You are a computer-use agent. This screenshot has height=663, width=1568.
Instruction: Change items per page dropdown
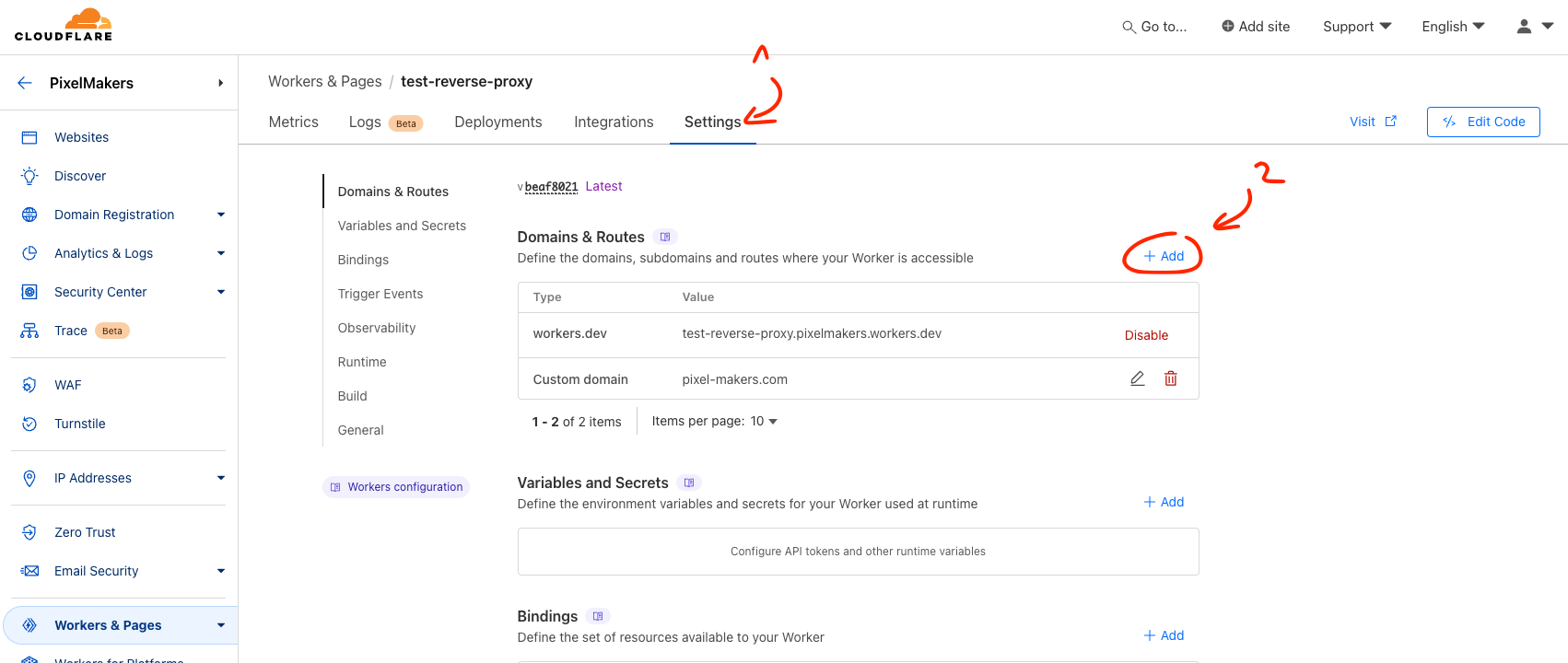pyautogui.click(x=764, y=421)
